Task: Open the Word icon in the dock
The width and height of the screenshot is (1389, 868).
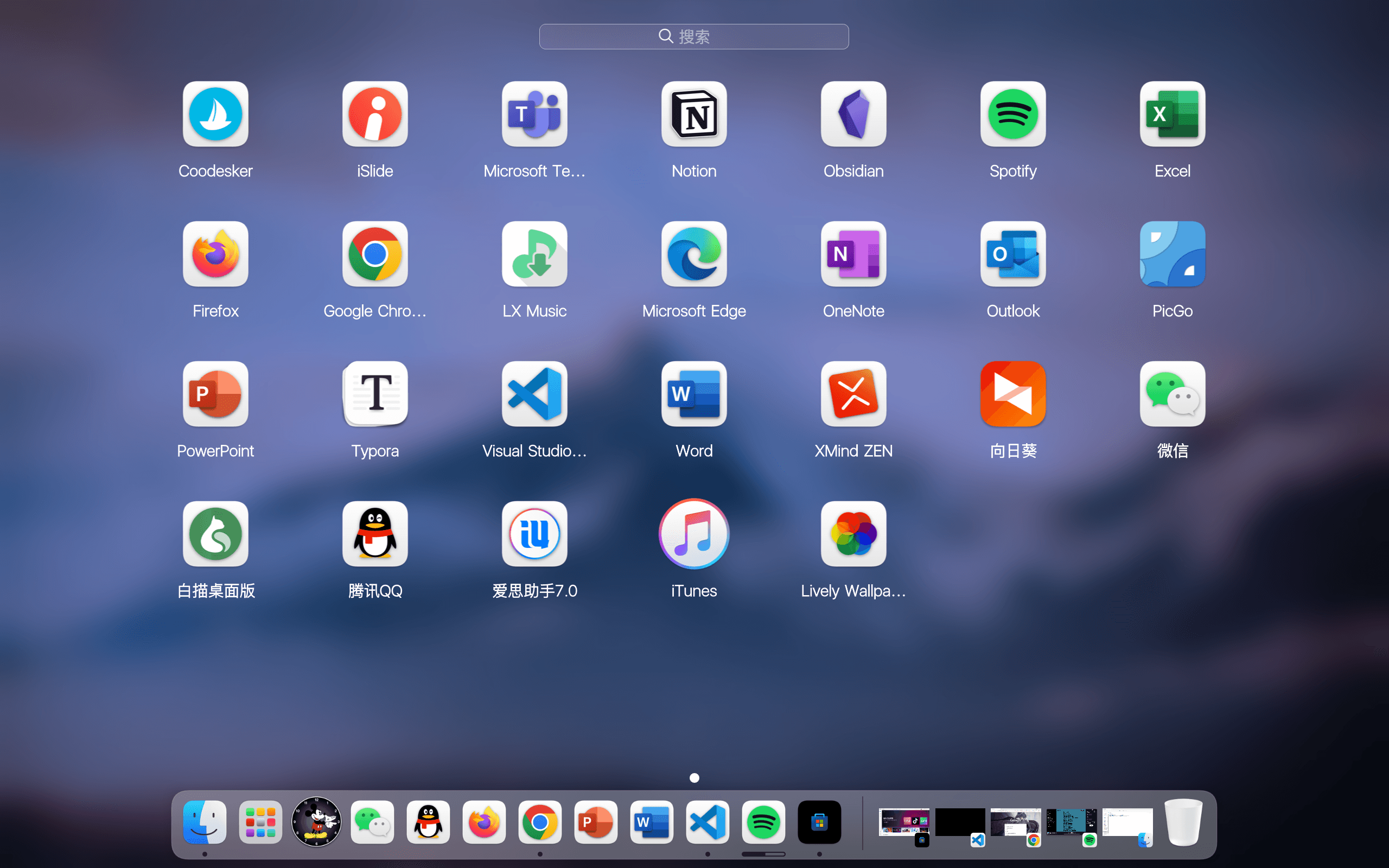Action: pyautogui.click(x=652, y=822)
